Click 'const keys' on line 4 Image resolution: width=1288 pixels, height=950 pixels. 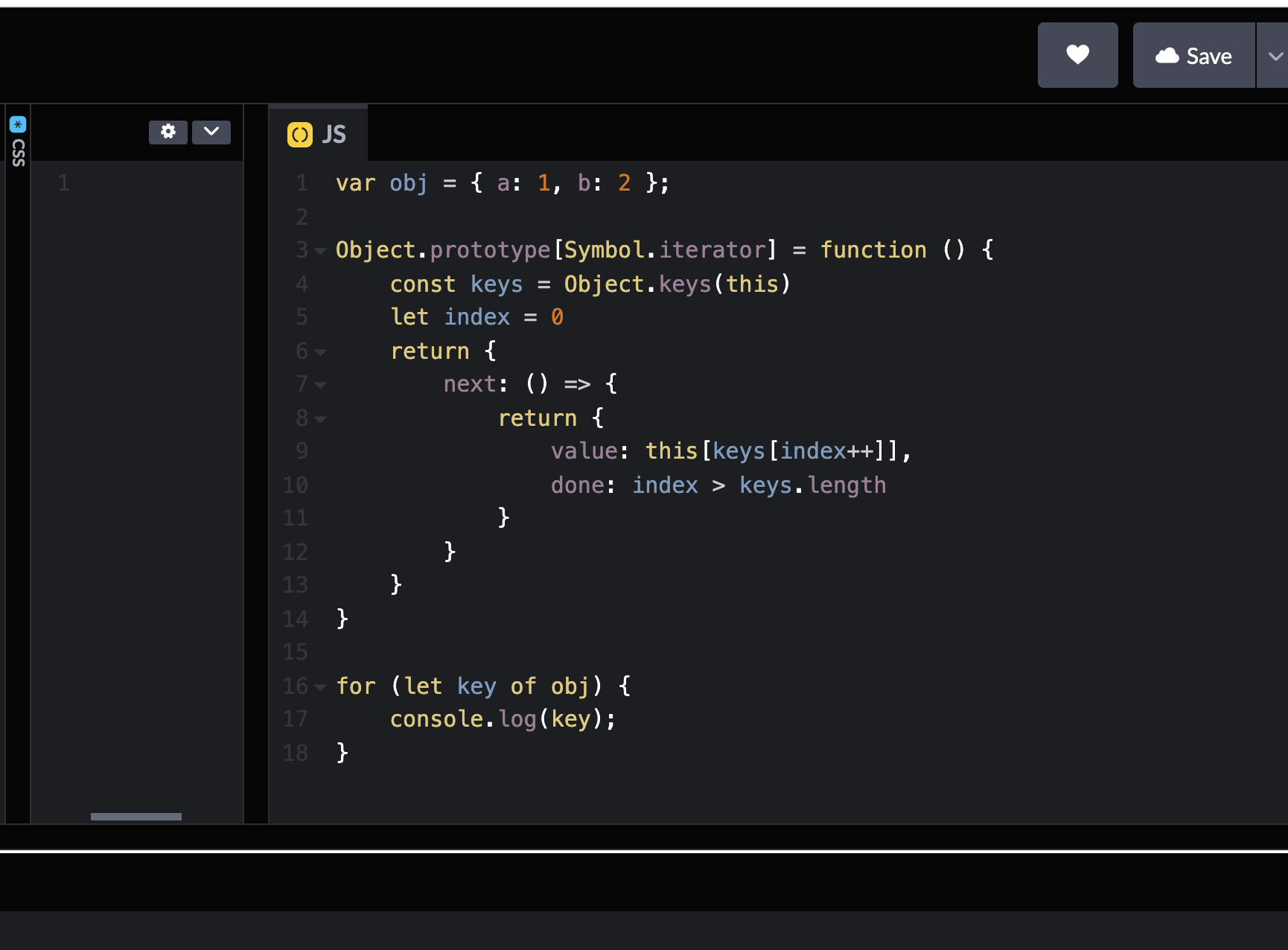point(456,284)
